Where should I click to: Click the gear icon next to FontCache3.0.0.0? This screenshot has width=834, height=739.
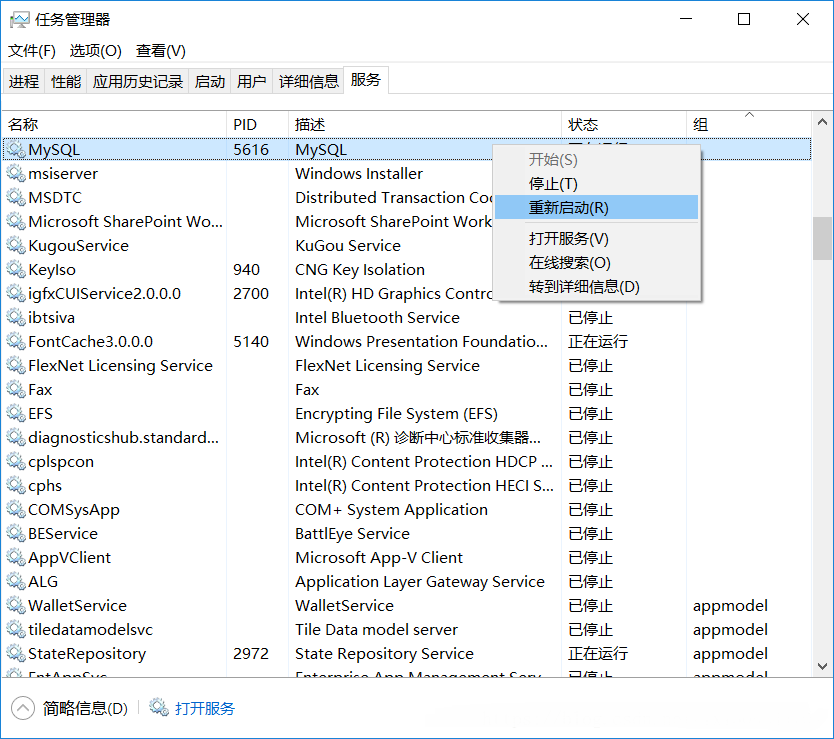[16, 342]
